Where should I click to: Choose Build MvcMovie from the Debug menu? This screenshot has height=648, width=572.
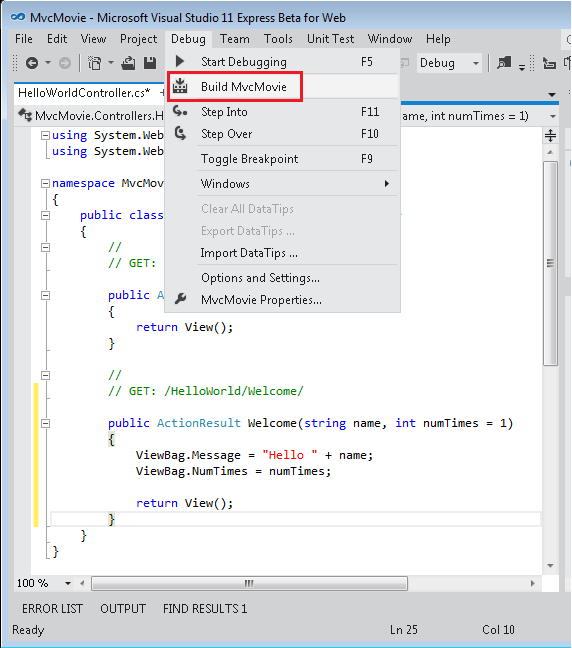pyautogui.click(x=283, y=86)
